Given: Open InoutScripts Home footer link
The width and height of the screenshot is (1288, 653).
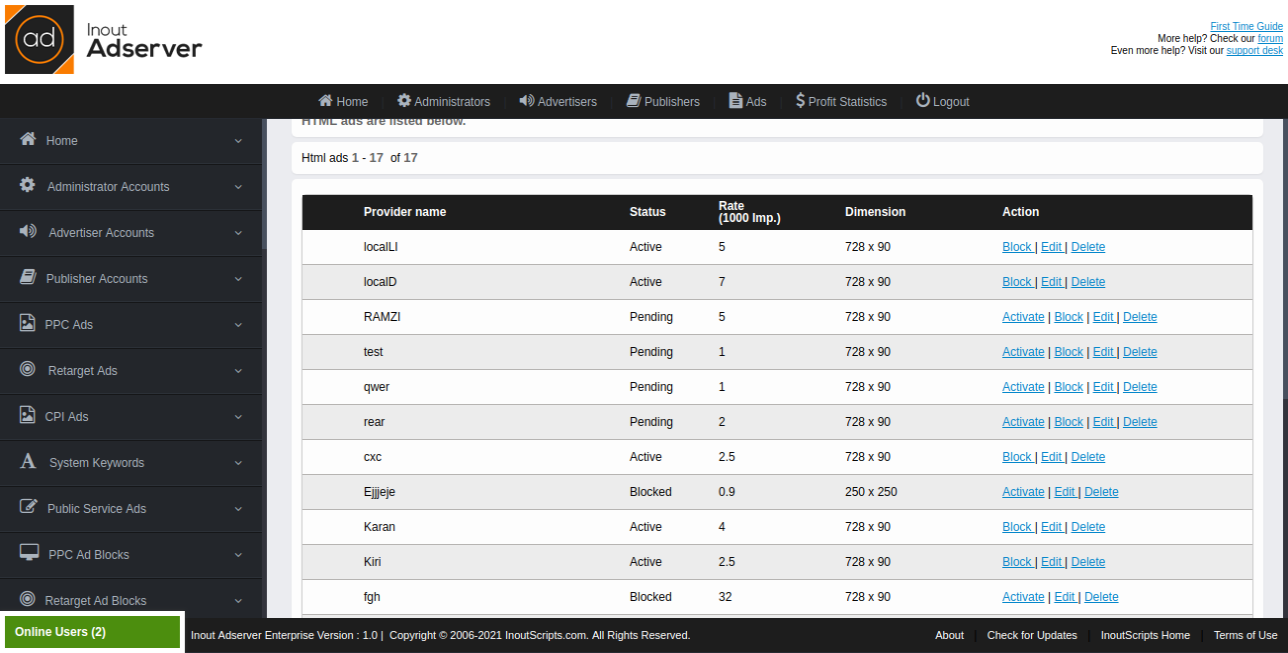Looking at the screenshot, I should 1145,635.
